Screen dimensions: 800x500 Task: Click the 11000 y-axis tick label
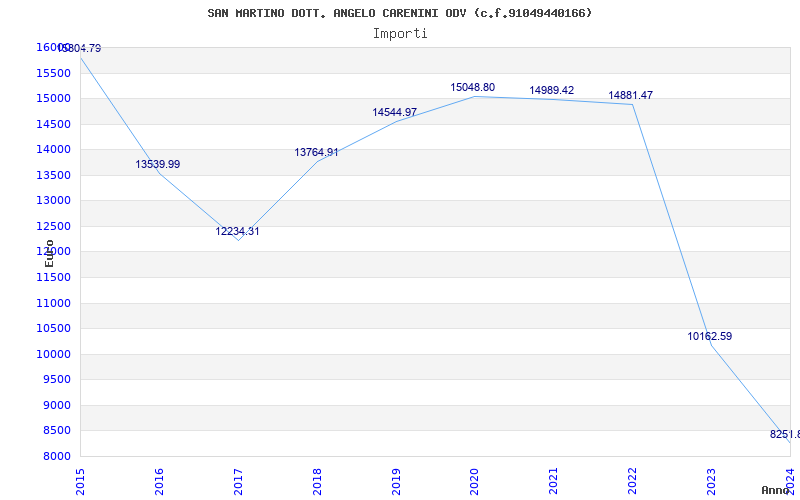(53, 303)
